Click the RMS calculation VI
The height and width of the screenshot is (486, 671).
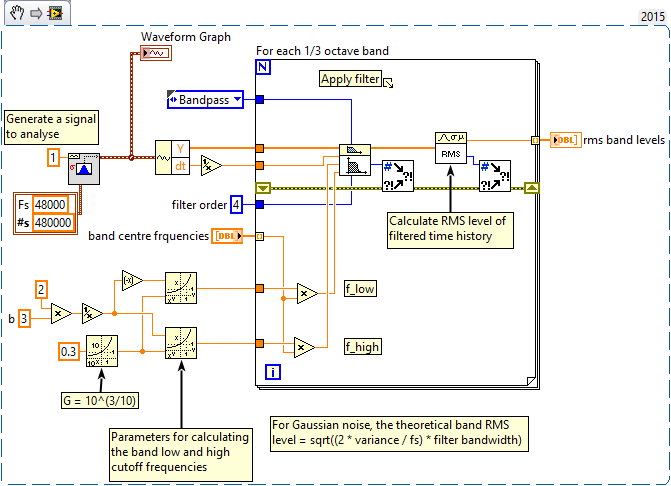pos(451,148)
